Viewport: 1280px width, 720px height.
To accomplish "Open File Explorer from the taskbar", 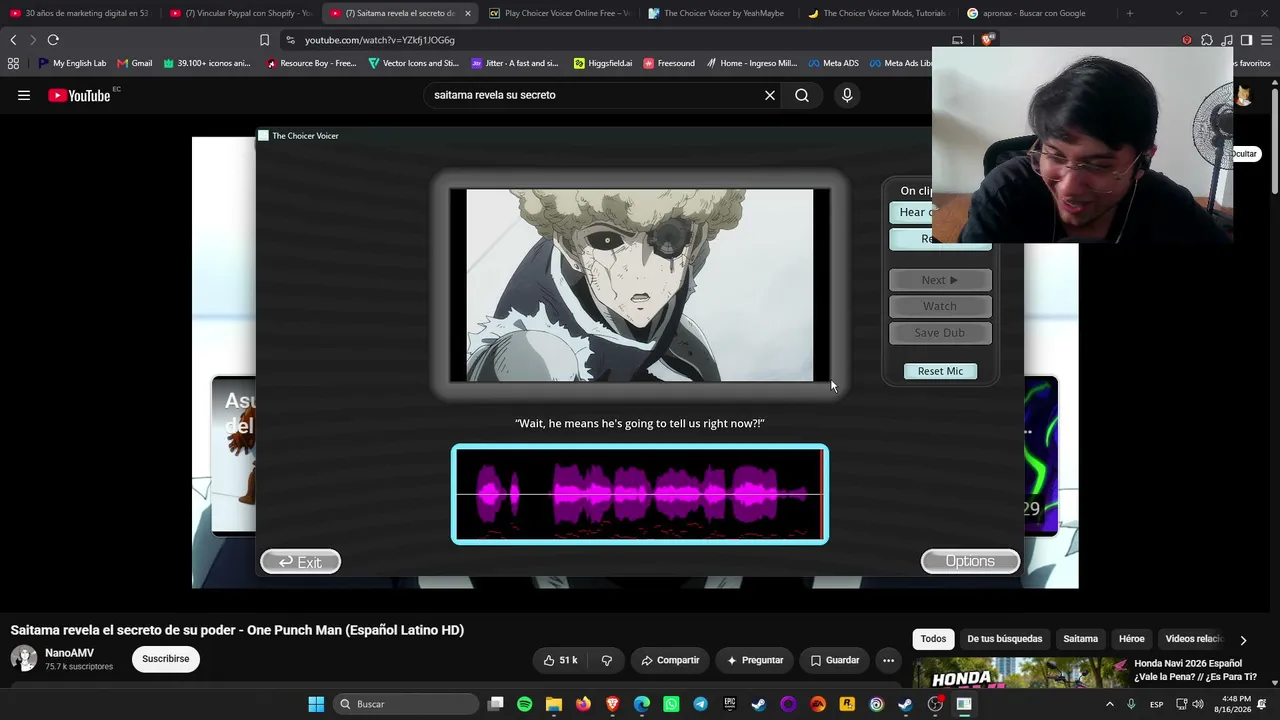I will tap(554, 704).
